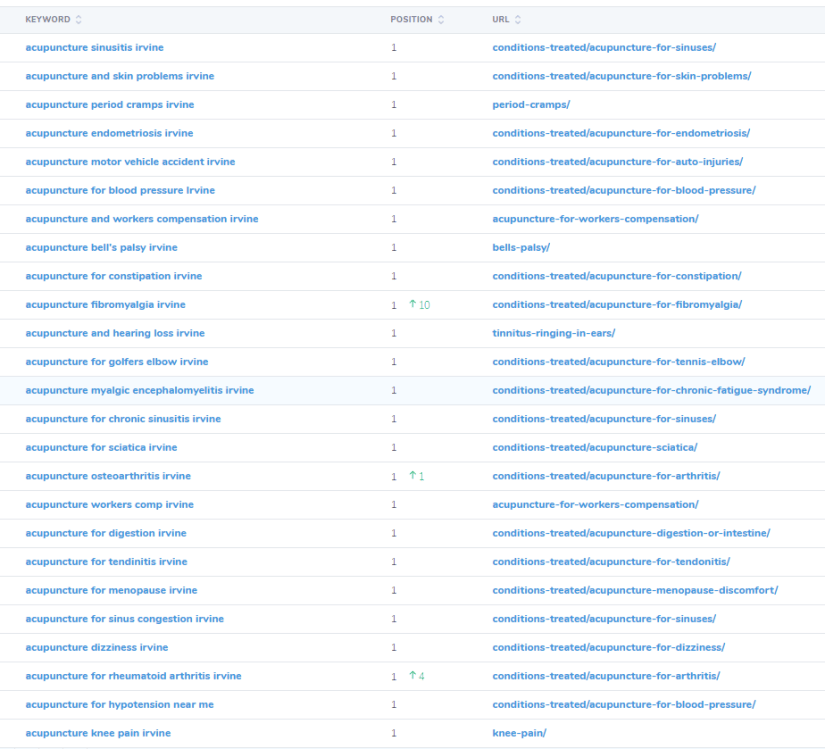Open keyword 'acupuncture for rheumatoid arthritis irvine'
This screenshot has height=749, width=825.
coord(133,676)
